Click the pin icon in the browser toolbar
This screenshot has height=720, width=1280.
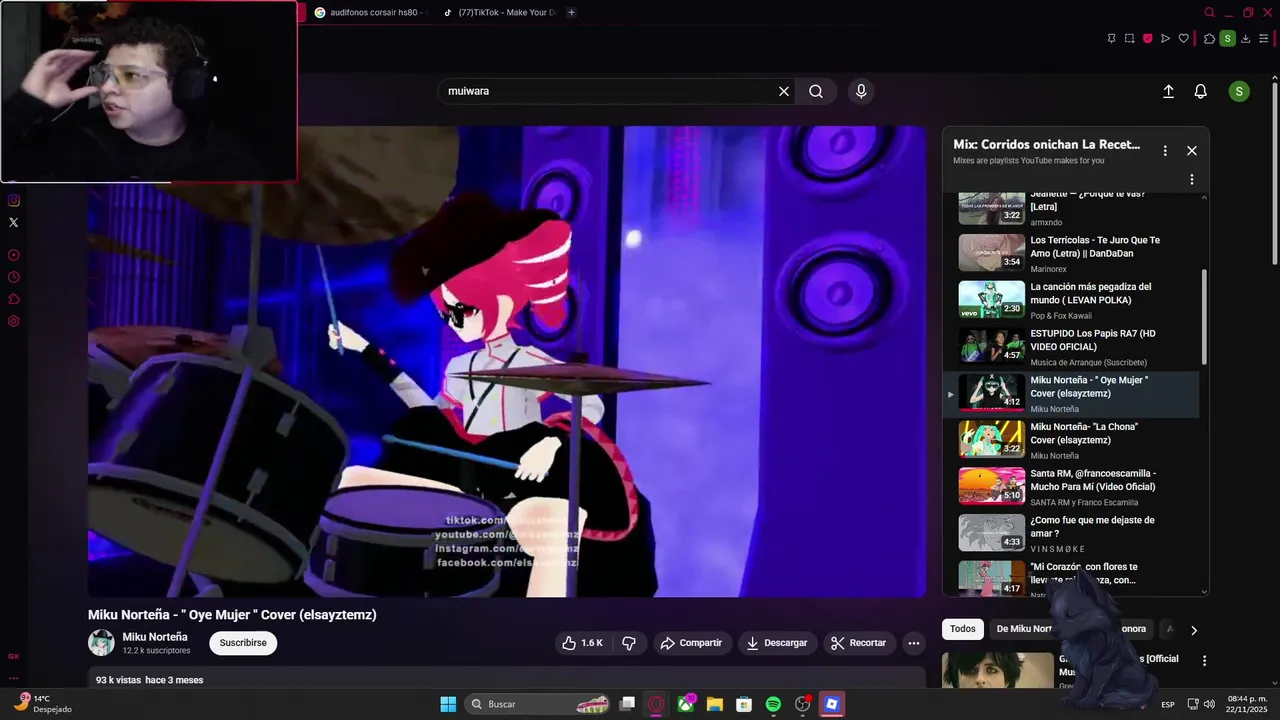pos(1111,39)
